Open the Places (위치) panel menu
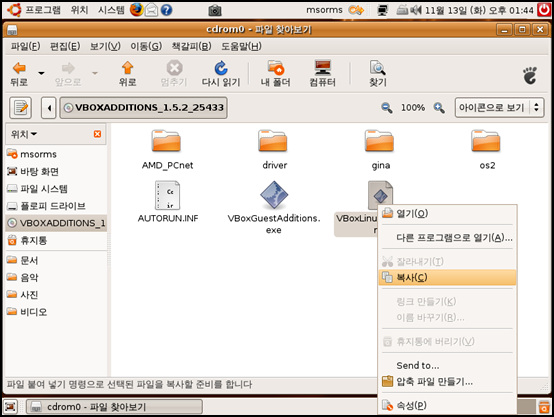 (x=79, y=10)
